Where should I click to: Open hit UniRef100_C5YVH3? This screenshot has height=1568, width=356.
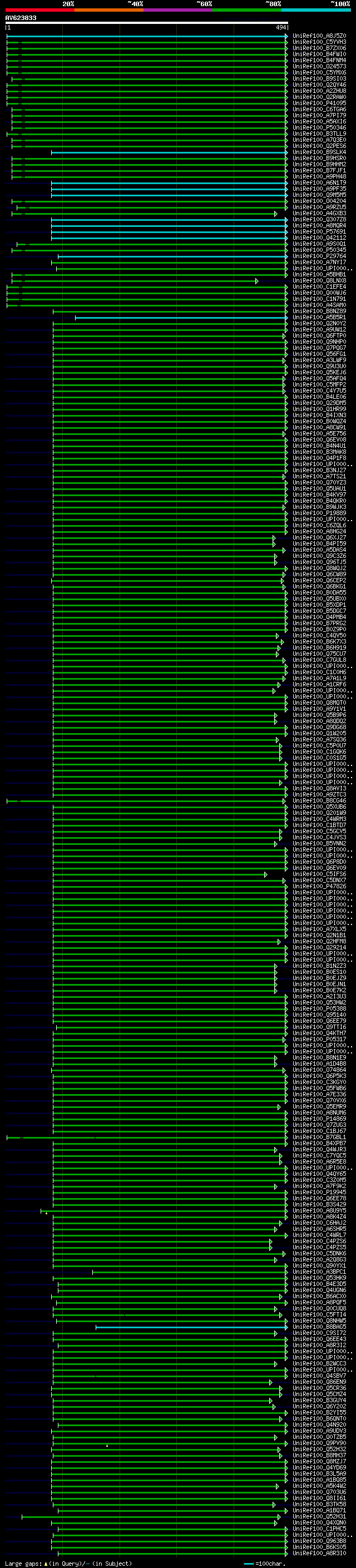click(319, 42)
